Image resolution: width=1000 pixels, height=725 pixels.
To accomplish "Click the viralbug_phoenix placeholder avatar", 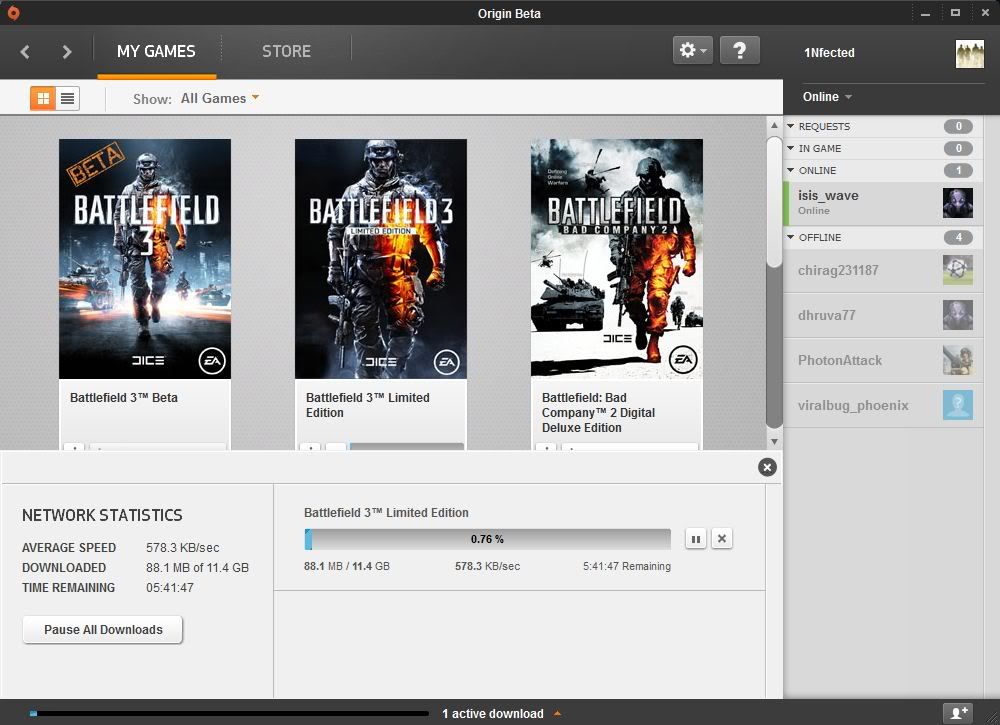I will pyautogui.click(x=958, y=405).
